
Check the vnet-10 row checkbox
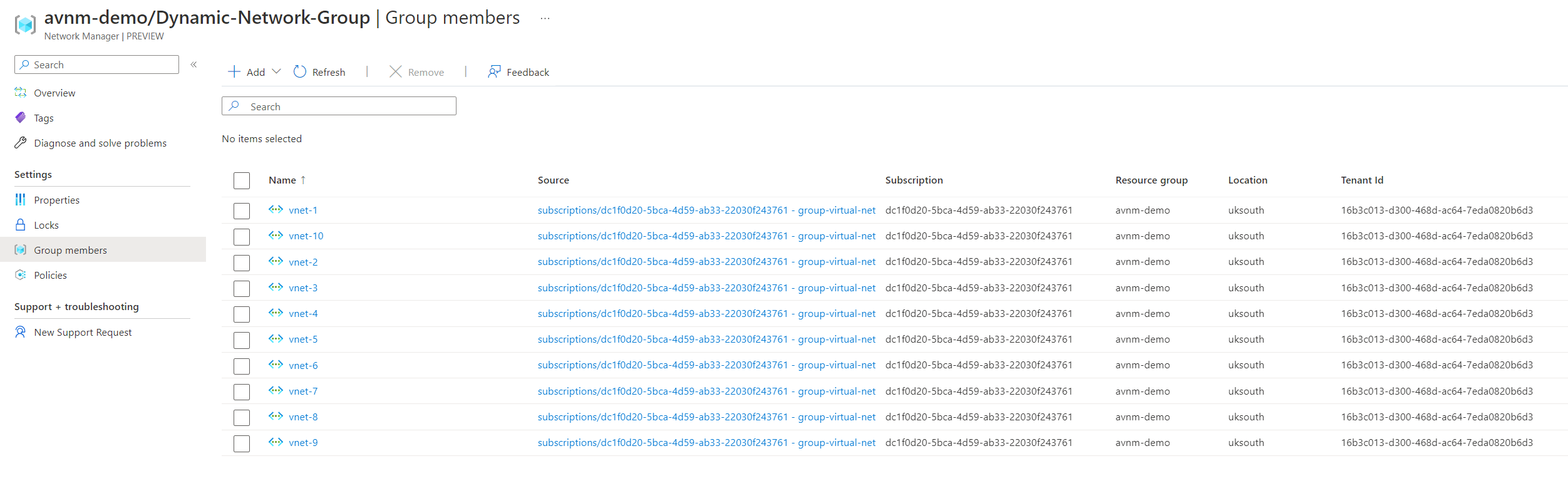pos(242,237)
